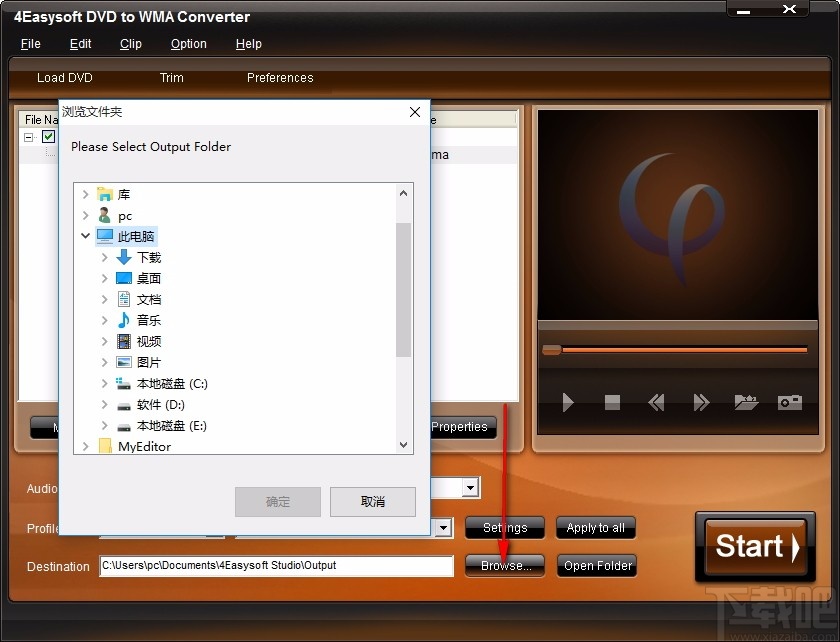Open the Profile dropdown list
Viewport: 840px width, 642px height.
442,527
